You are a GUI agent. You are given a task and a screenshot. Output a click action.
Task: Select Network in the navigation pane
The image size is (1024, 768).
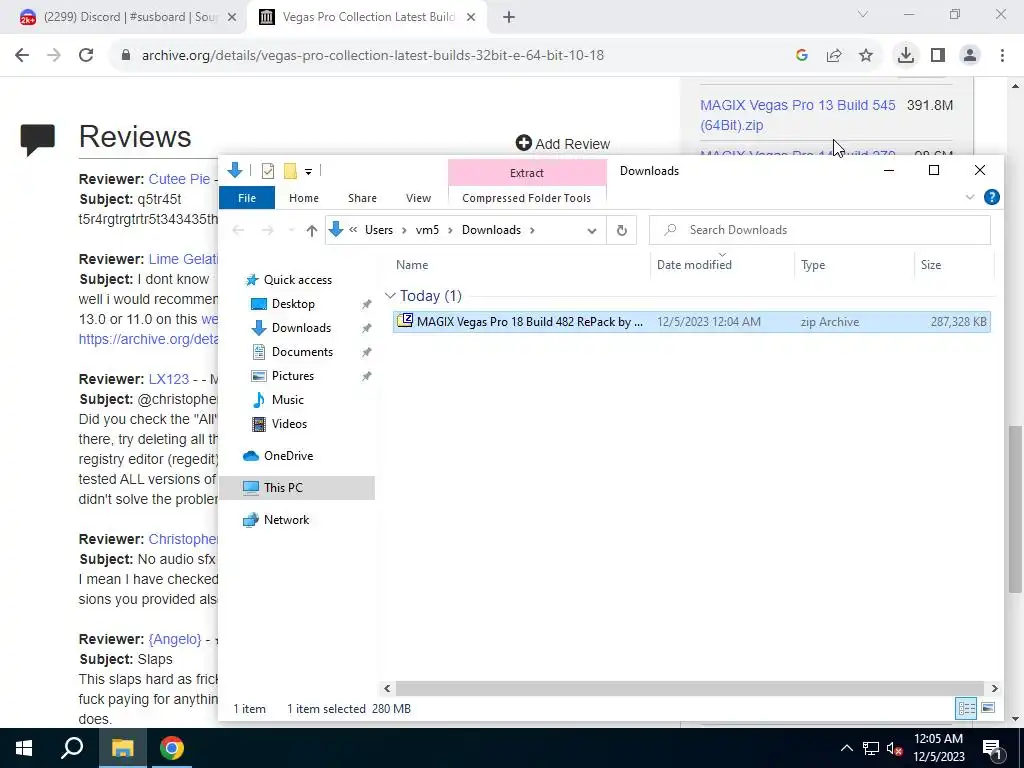tap(286, 520)
